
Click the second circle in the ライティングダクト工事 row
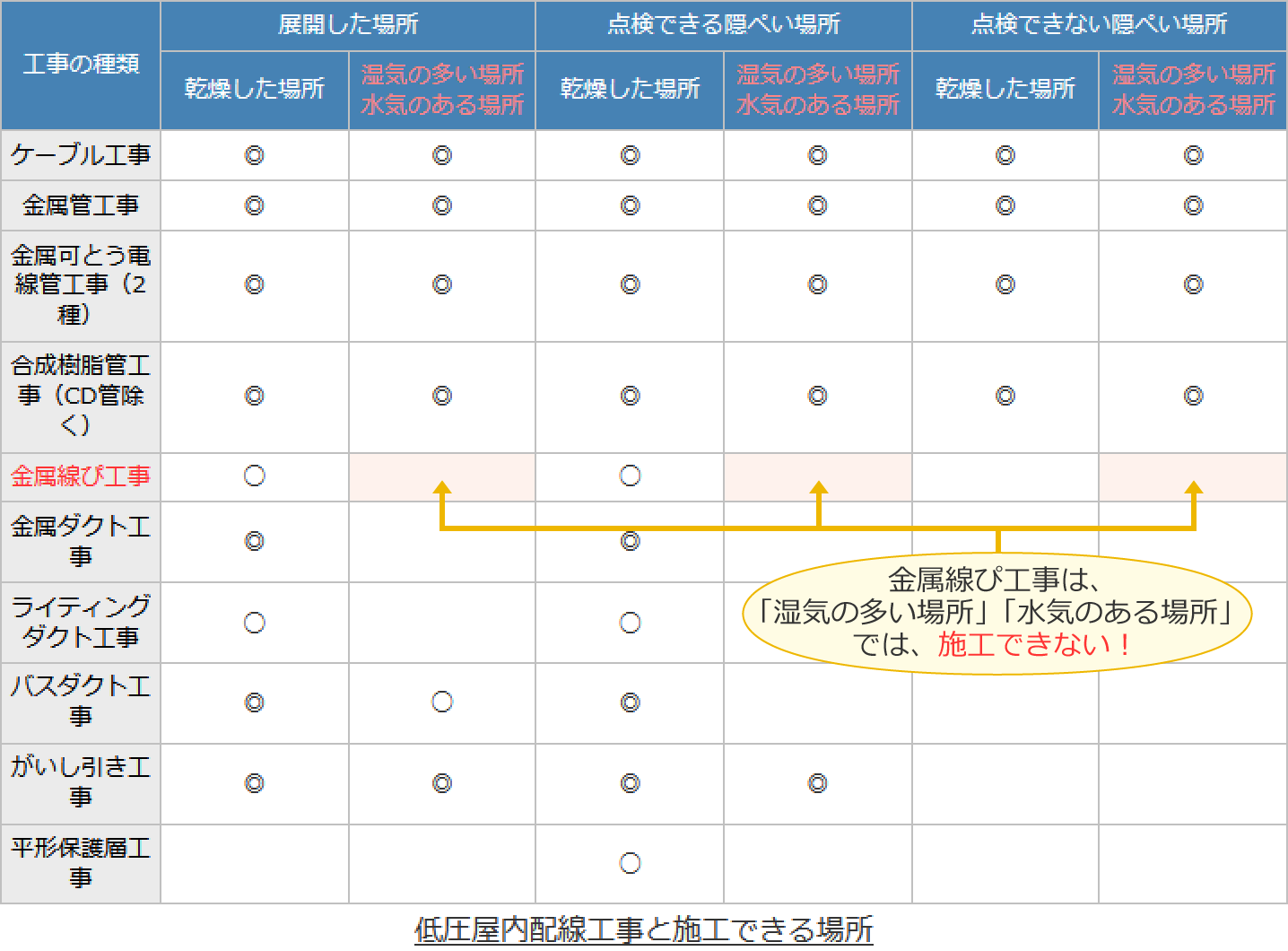point(630,623)
